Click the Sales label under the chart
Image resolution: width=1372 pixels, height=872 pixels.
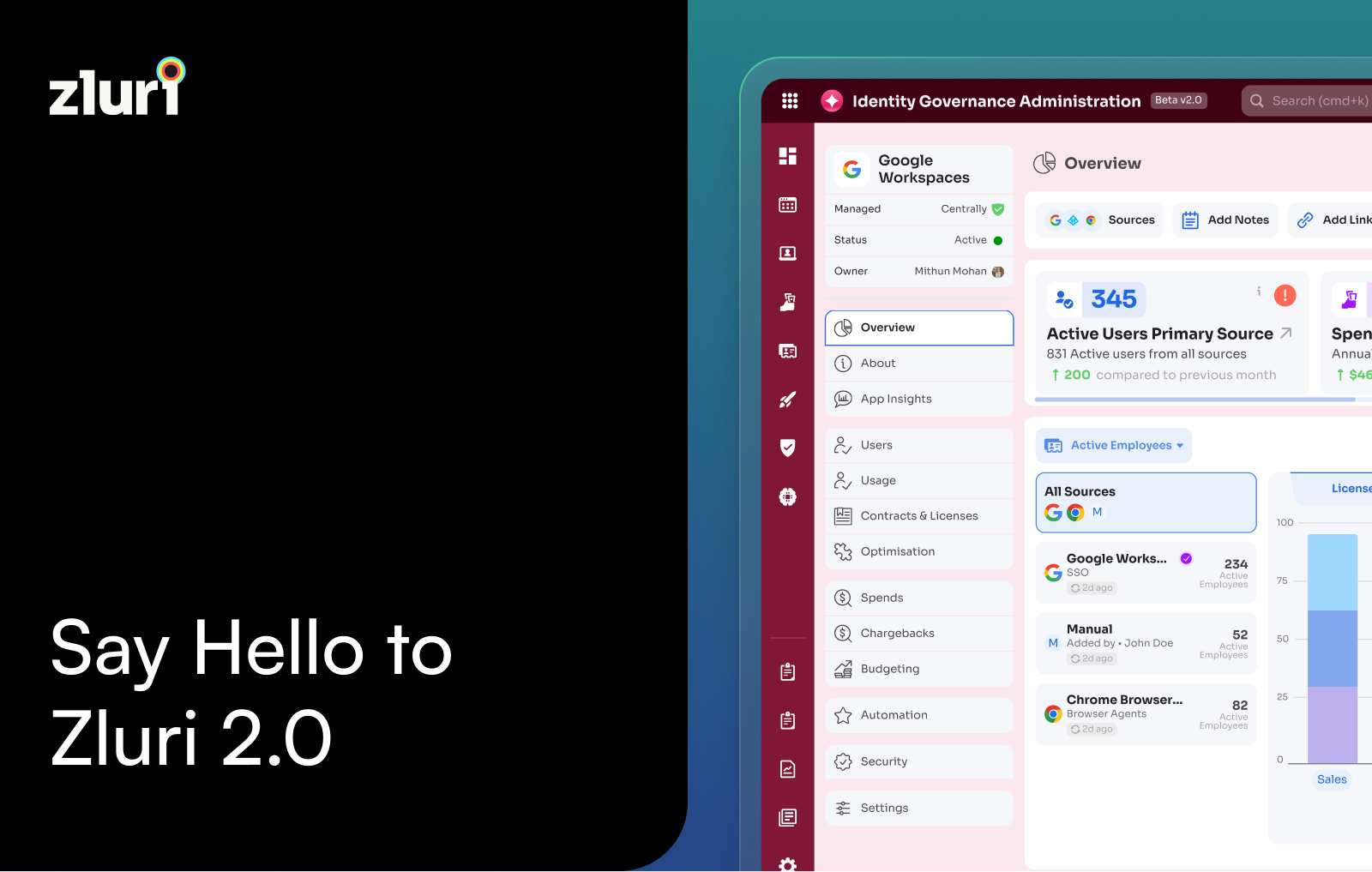[1332, 779]
